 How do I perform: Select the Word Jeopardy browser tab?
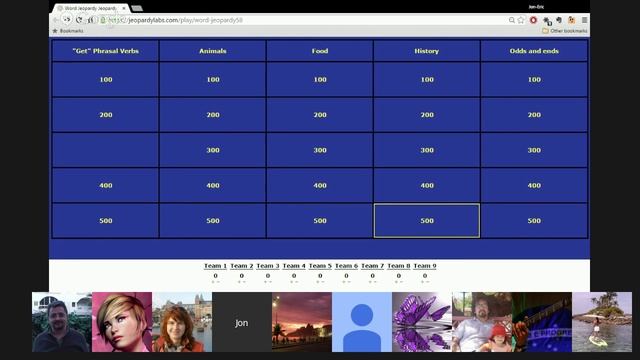pyautogui.click(x=91, y=8)
